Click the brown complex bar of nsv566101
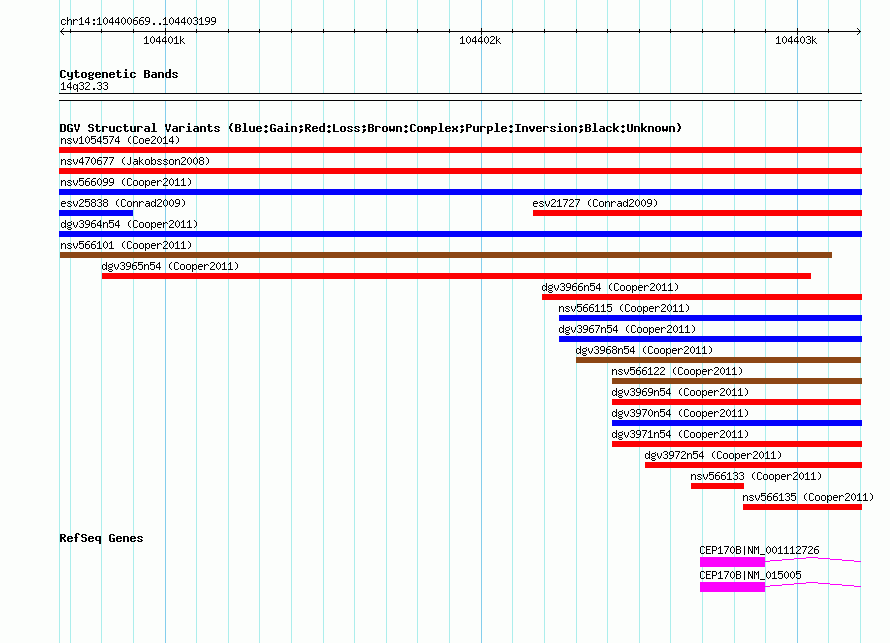 pos(446,255)
